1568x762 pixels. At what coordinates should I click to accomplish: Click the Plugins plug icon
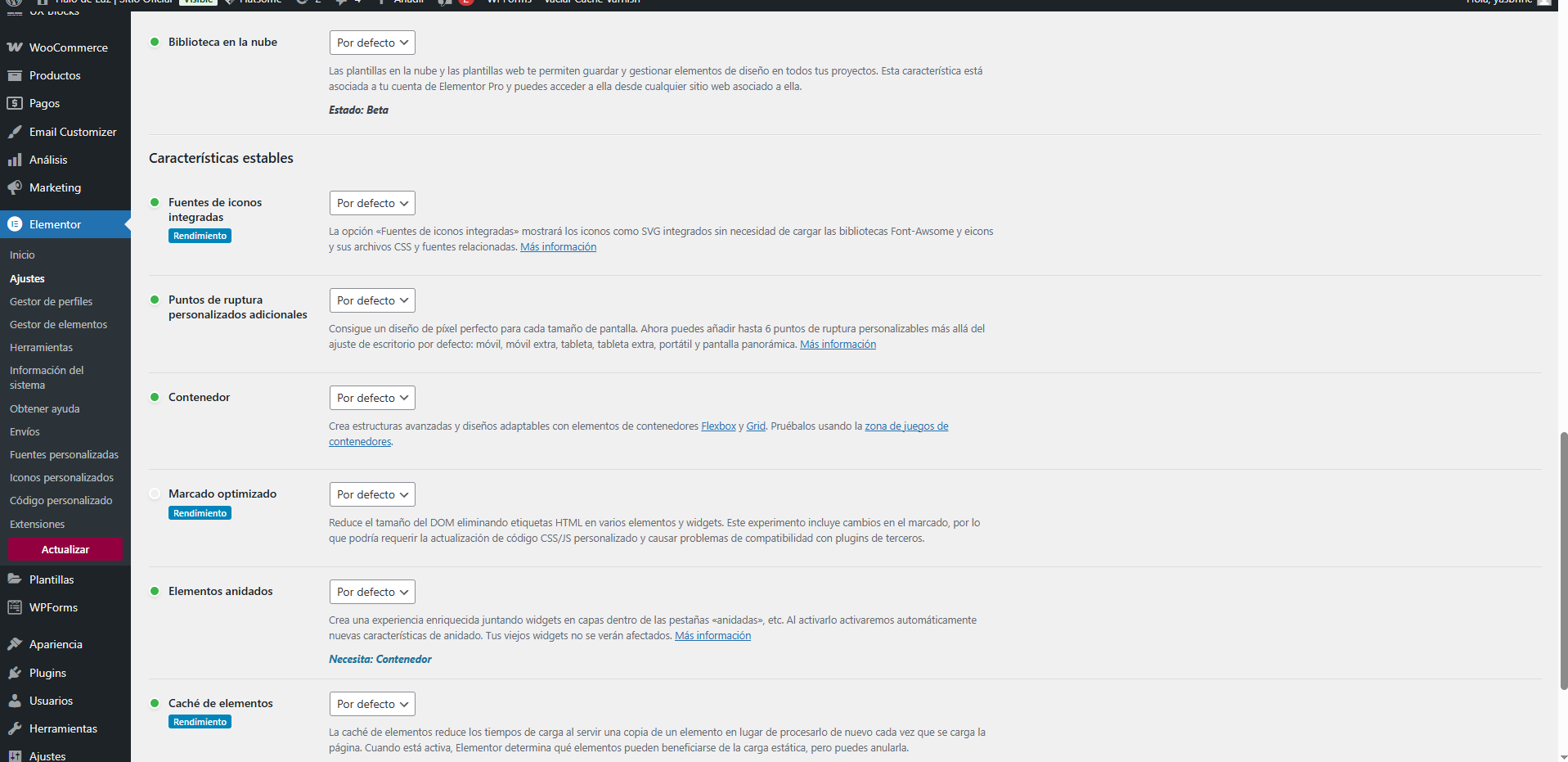(x=15, y=673)
